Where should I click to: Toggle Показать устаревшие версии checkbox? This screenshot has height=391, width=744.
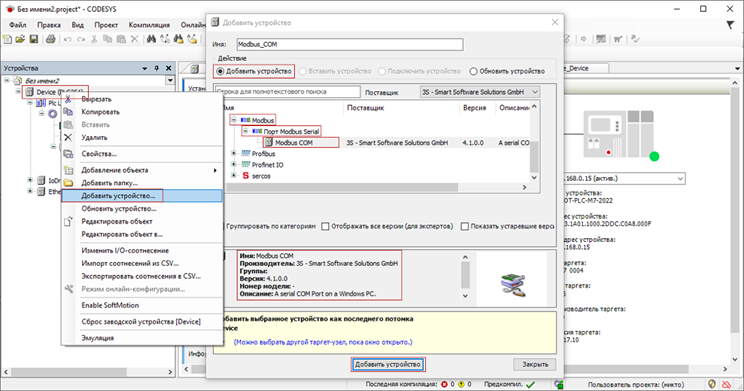pyautogui.click(x=465, y=226)
